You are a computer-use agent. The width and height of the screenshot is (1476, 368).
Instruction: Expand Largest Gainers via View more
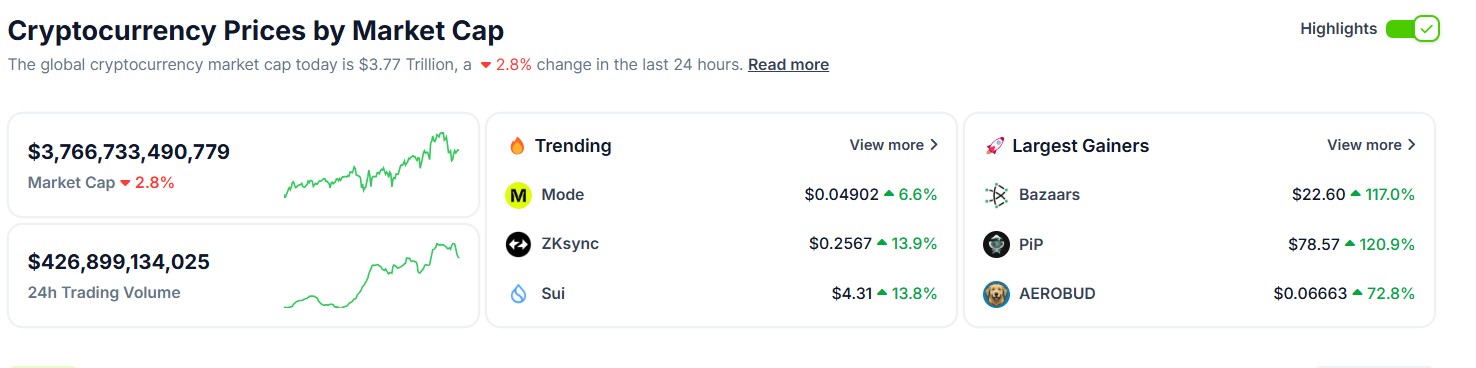point(1372,145)
